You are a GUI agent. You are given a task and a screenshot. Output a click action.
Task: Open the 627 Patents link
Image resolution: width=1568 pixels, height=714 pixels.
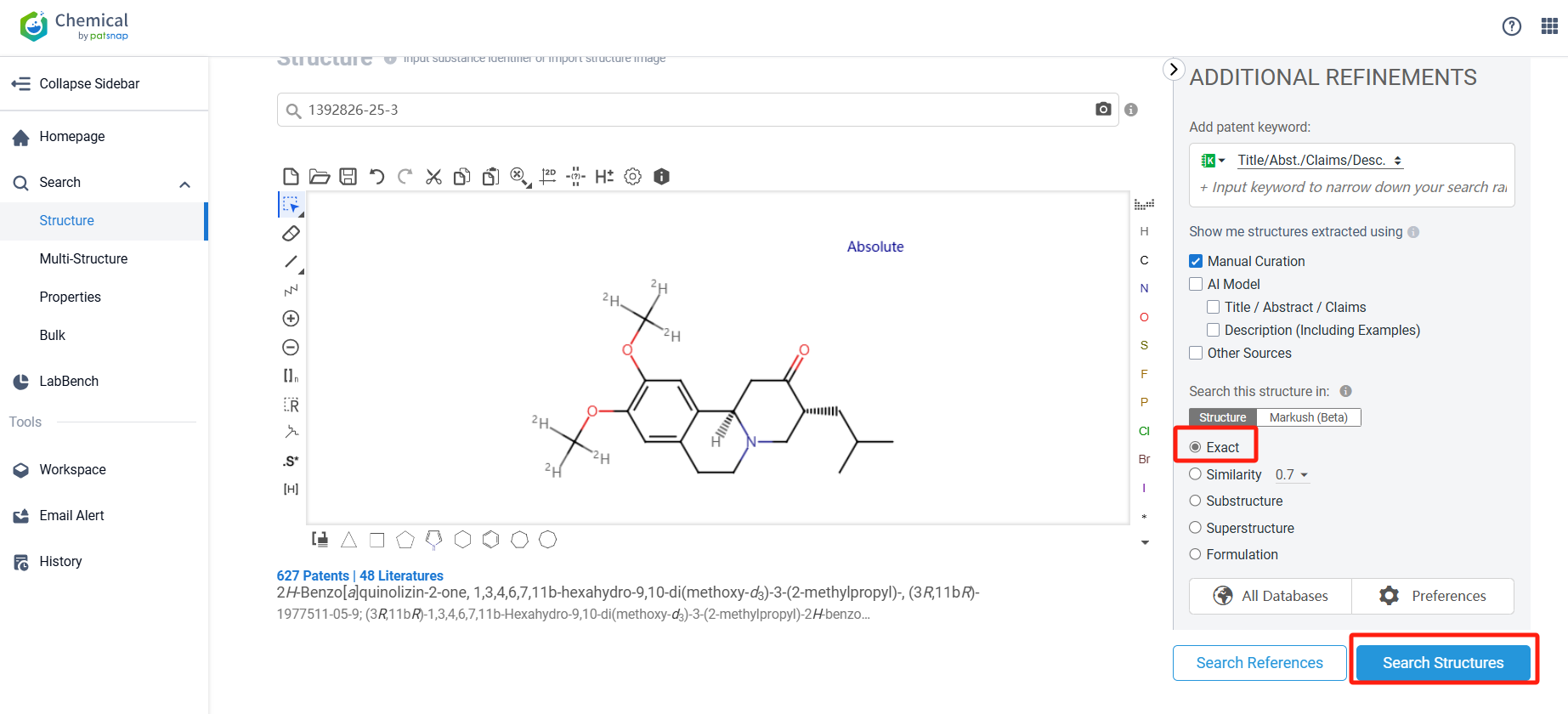pos(313,575)
